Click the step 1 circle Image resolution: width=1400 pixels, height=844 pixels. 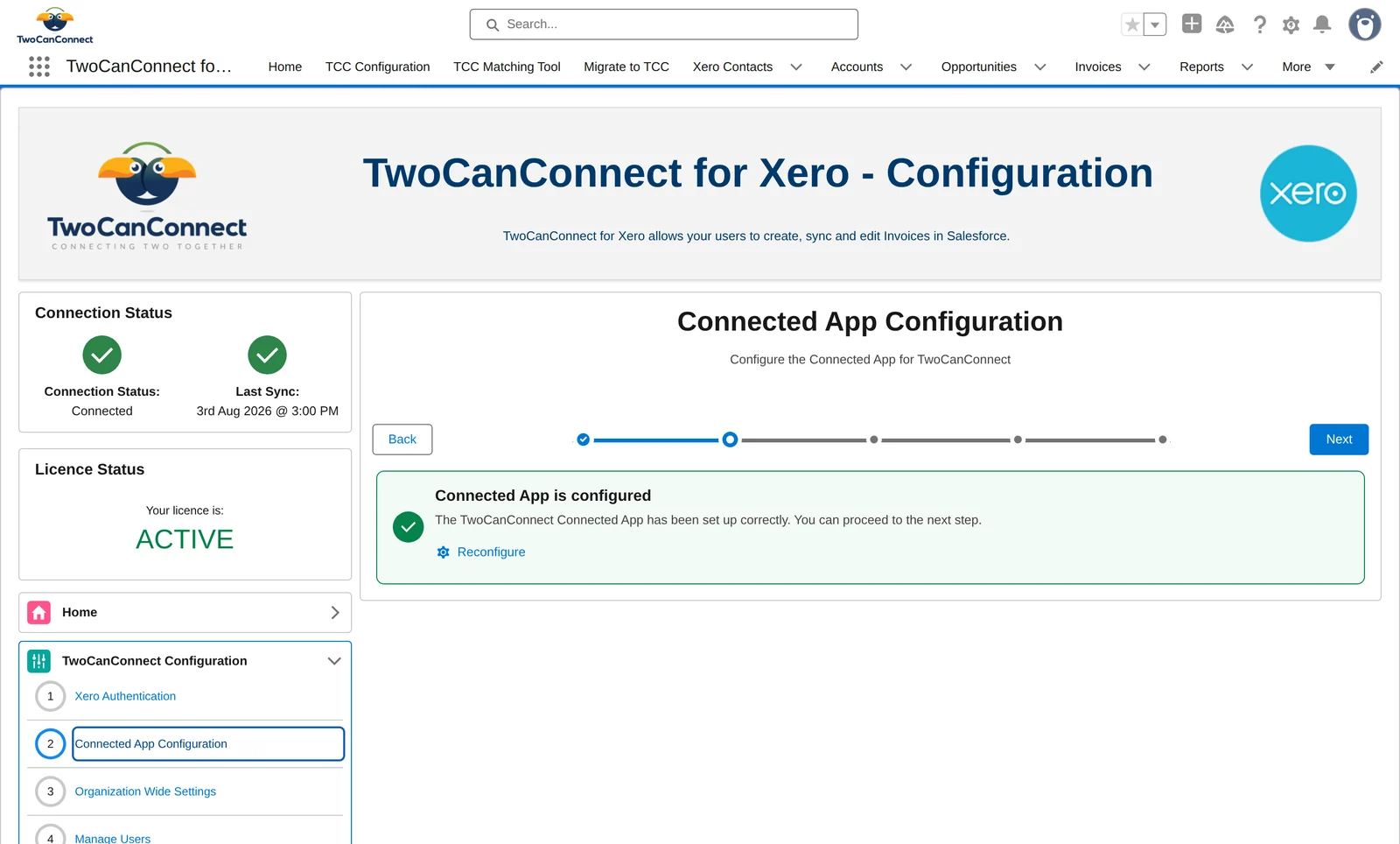50,696
